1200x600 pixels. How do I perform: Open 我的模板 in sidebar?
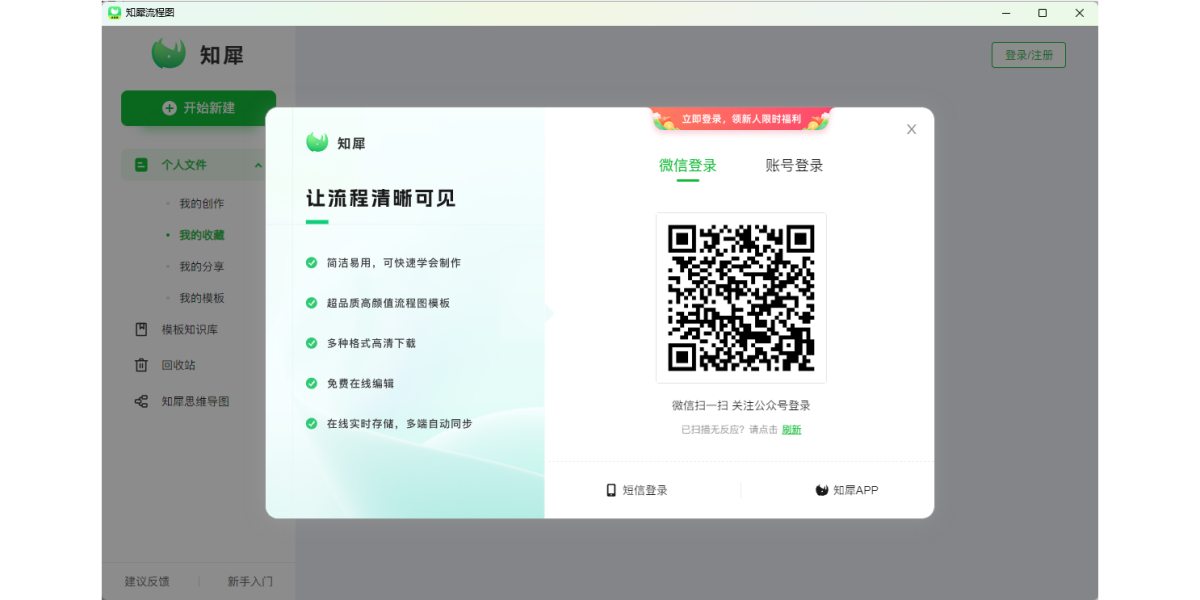point(201,298)
